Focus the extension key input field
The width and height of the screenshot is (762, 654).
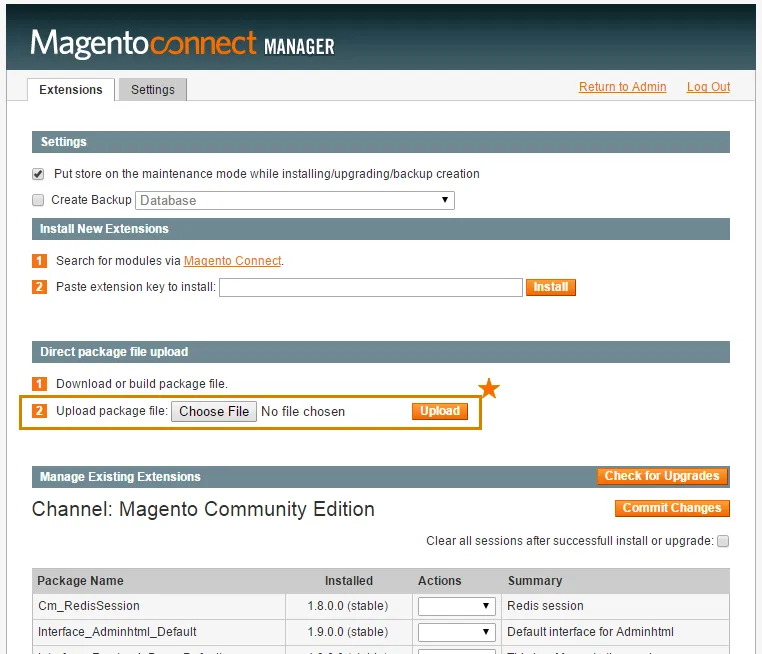[x=370, y=288]
